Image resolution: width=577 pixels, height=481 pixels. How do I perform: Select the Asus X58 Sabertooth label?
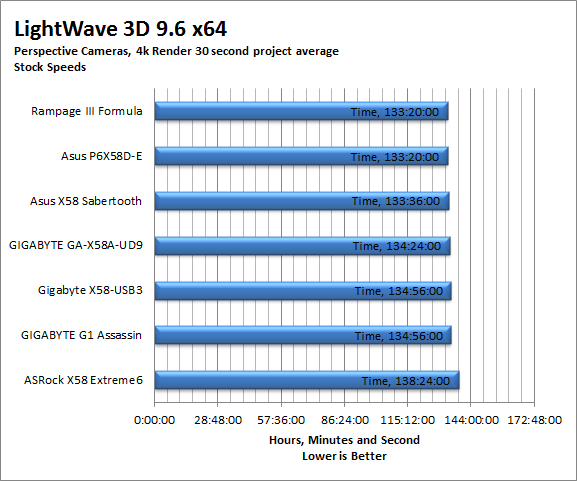86,201
